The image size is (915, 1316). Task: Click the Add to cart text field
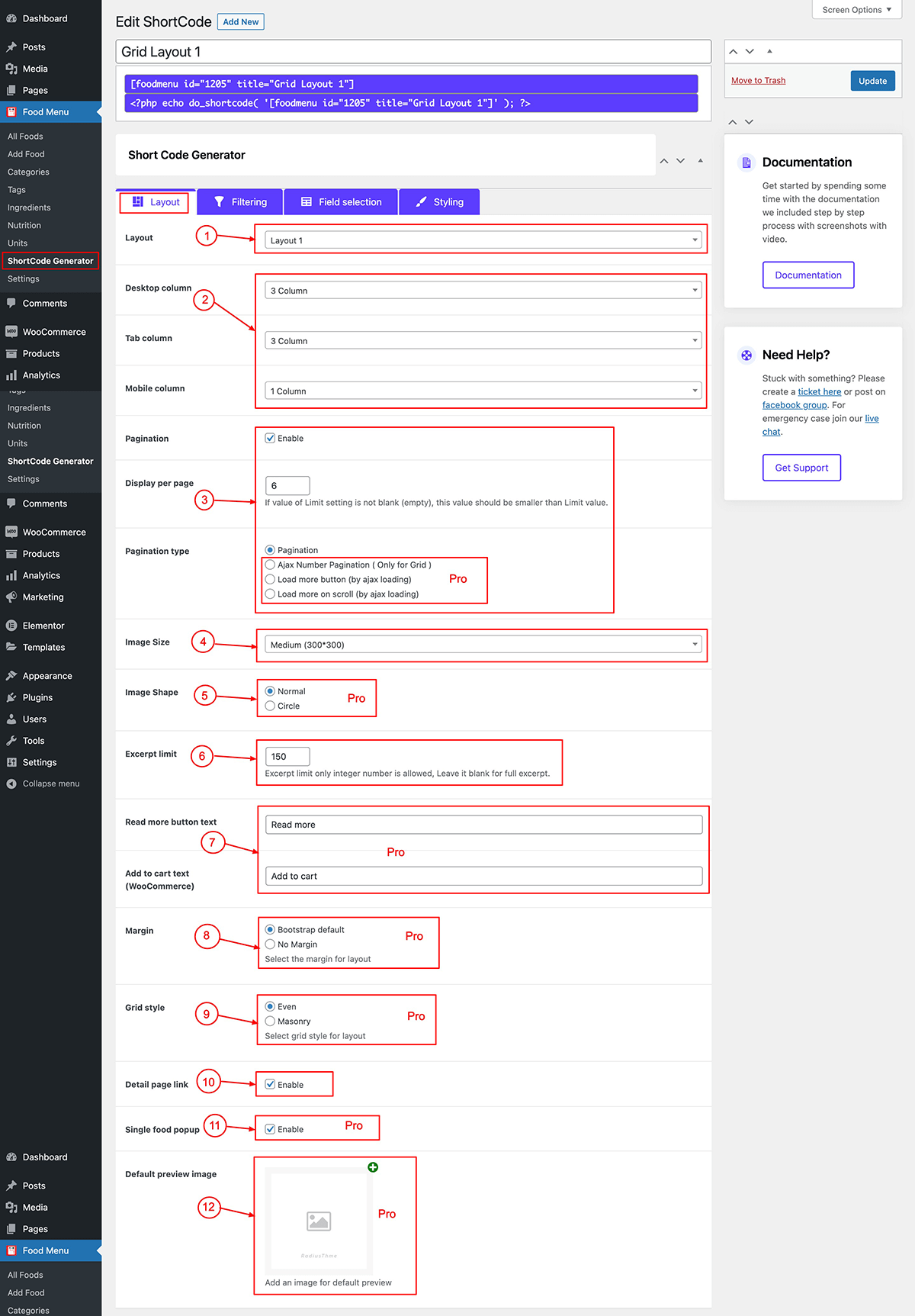tap(483, 876)
